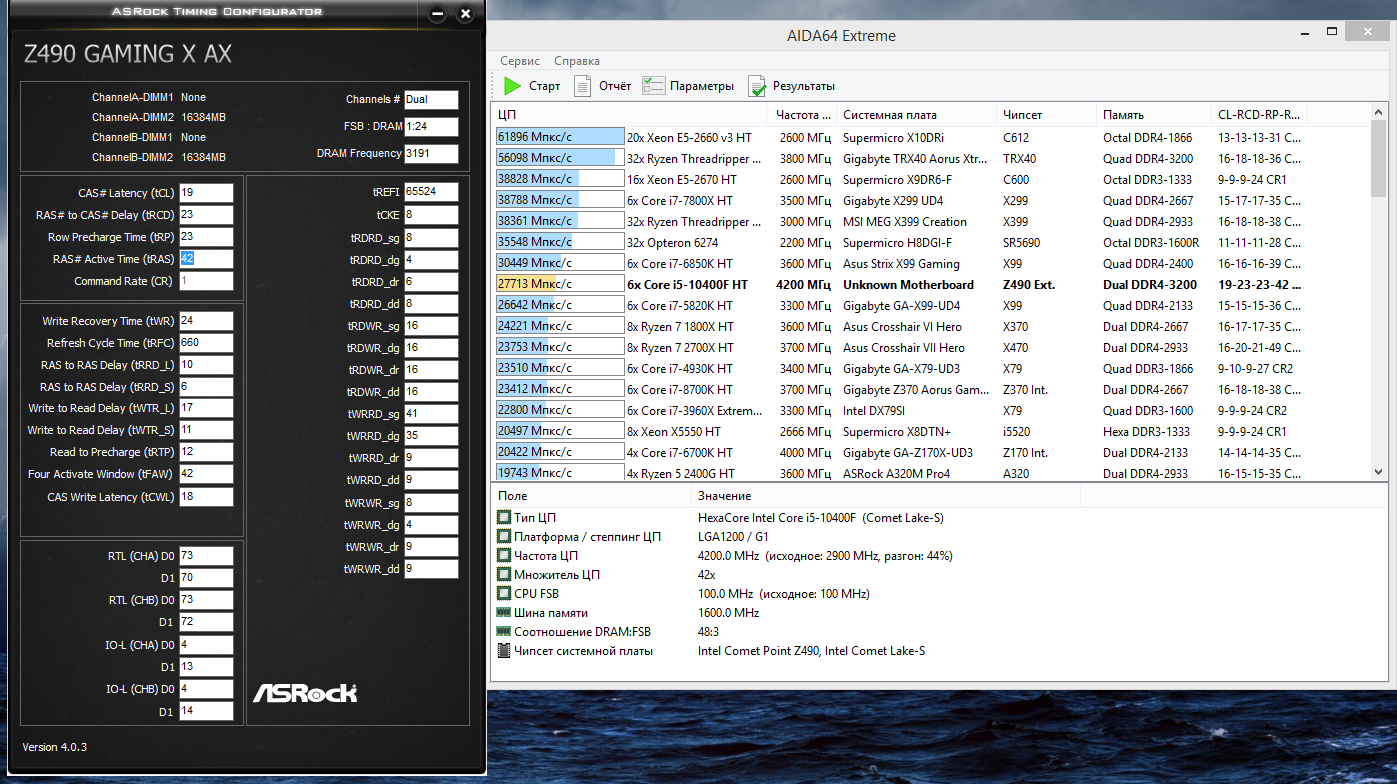Sort by the Частота column header
1397x784 pixels.
803,115
